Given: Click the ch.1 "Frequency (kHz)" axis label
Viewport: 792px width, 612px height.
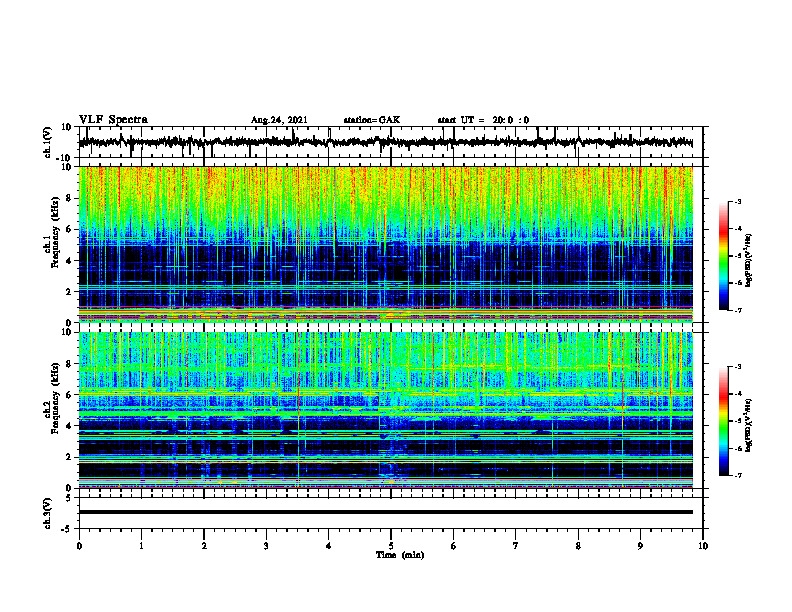Looking at the screenshot, I should click(x=56, y=233).
